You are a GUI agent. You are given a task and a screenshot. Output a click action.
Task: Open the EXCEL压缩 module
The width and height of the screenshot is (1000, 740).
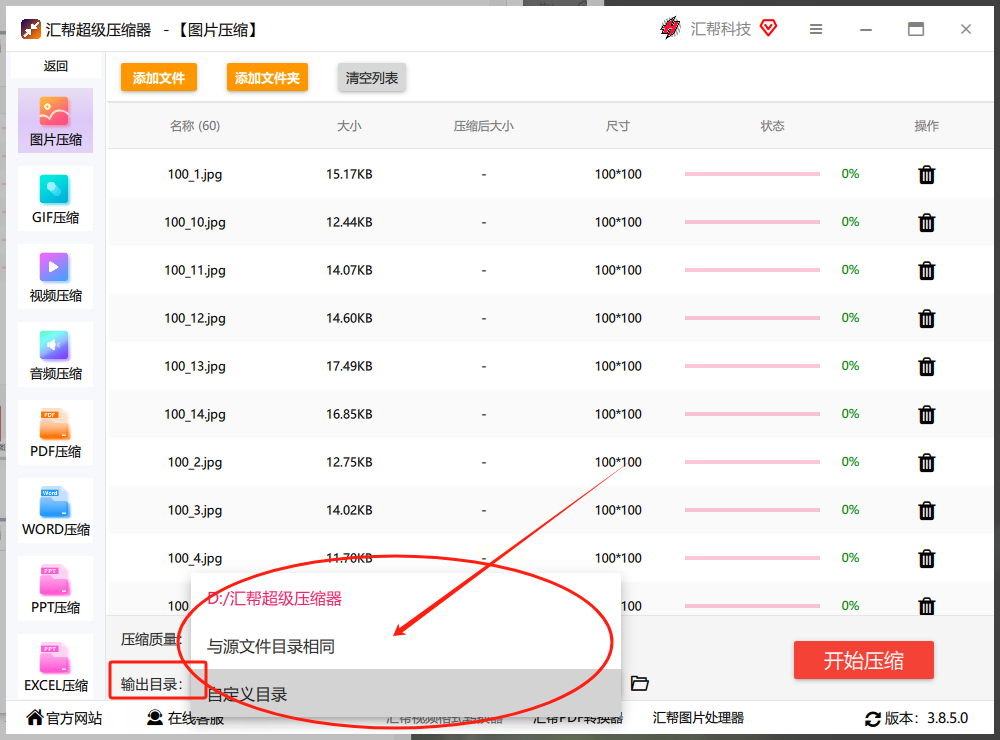(55, 666)
